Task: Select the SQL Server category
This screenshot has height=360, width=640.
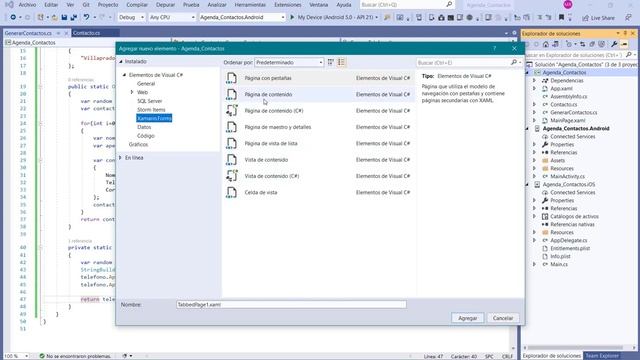Action: (149, 101)
